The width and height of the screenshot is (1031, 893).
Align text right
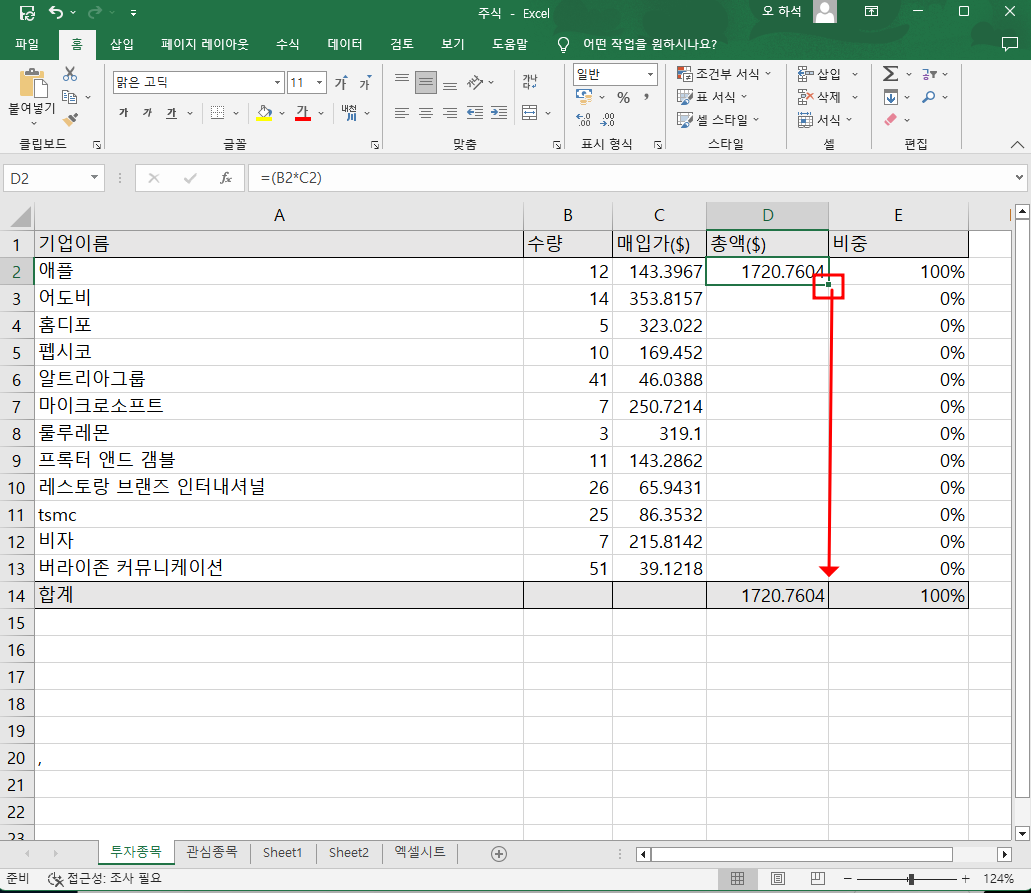click(450, 113)
